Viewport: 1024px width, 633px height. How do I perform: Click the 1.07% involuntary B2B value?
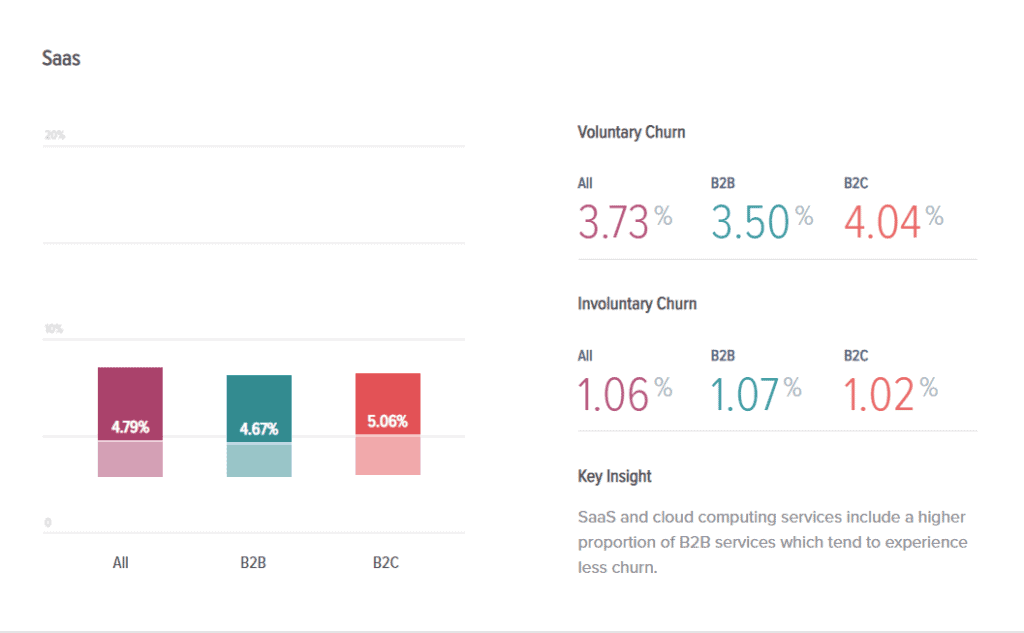756,394
